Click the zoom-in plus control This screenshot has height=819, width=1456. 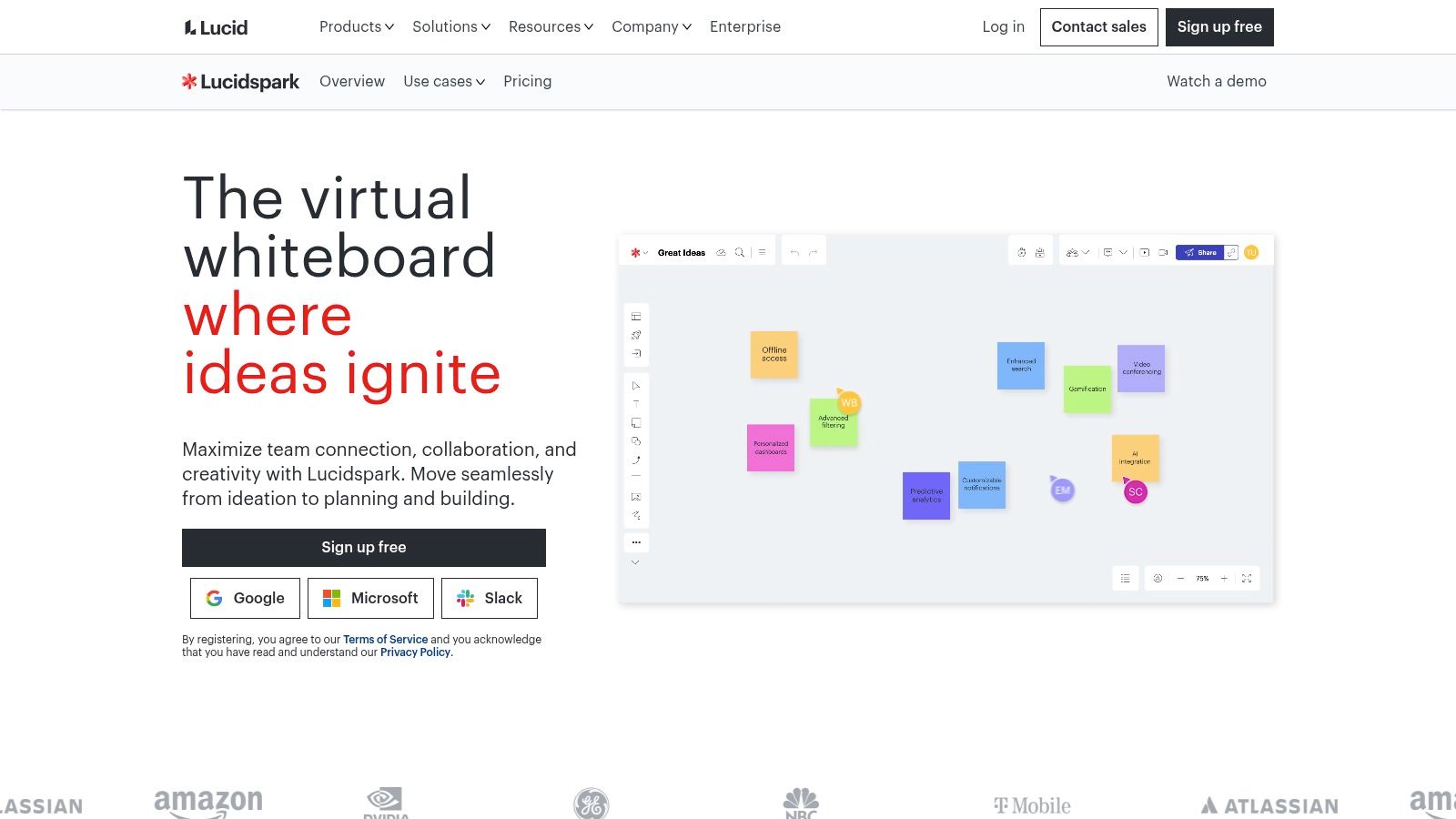1223,578
